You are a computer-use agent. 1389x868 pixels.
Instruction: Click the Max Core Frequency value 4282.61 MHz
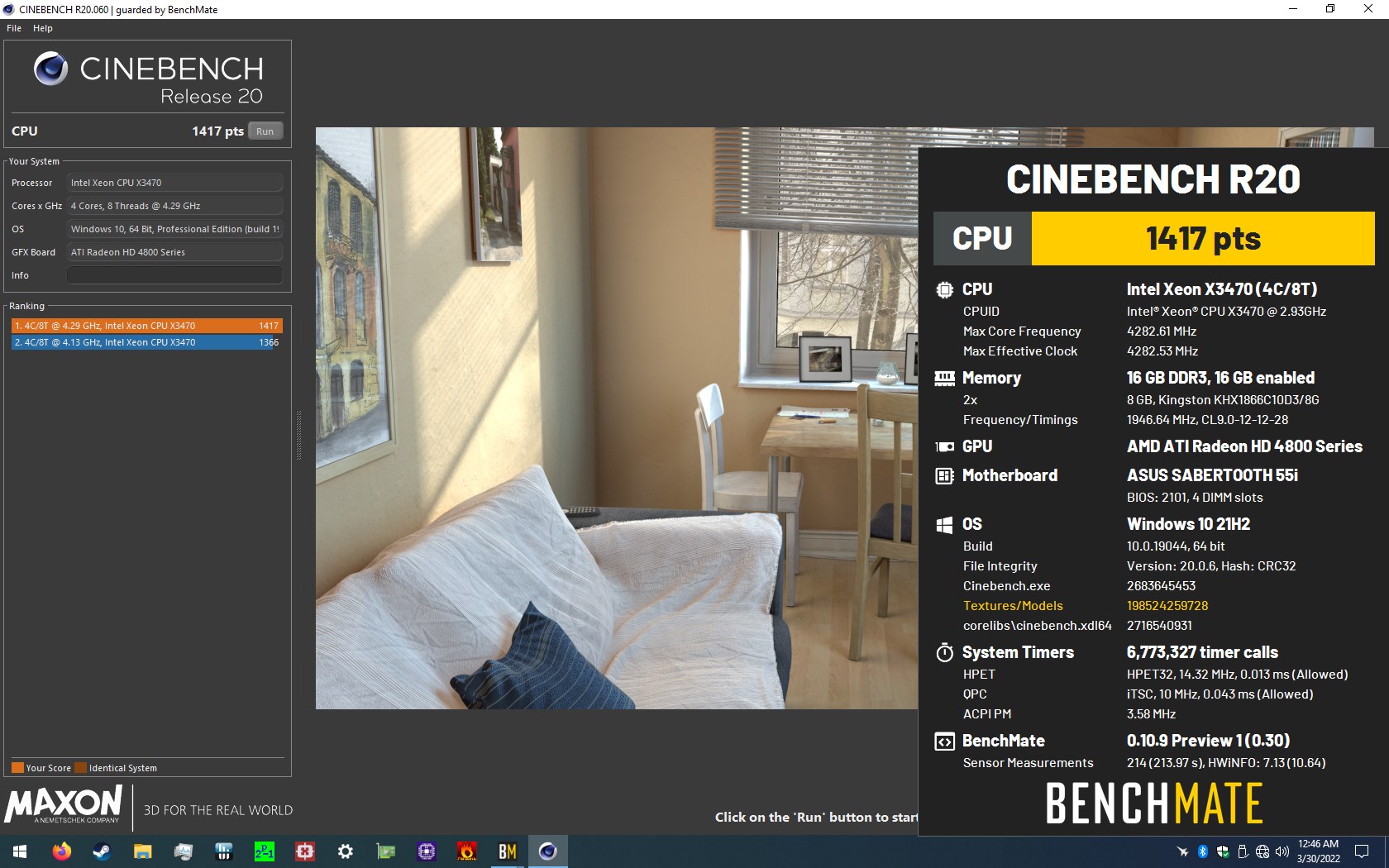click(x=1162, y=331)
